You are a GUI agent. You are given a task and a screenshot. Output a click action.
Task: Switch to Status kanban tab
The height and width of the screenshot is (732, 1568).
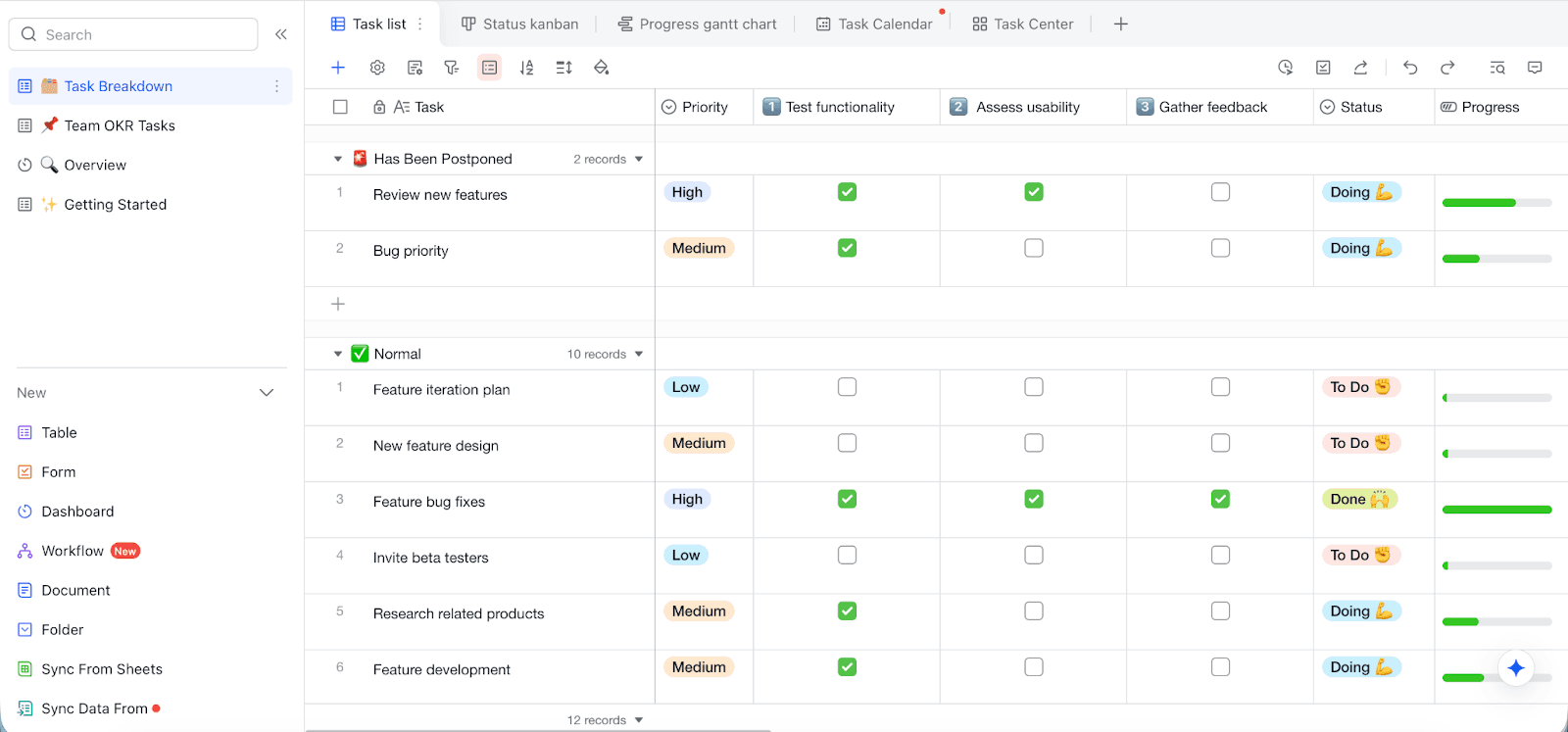519,24
